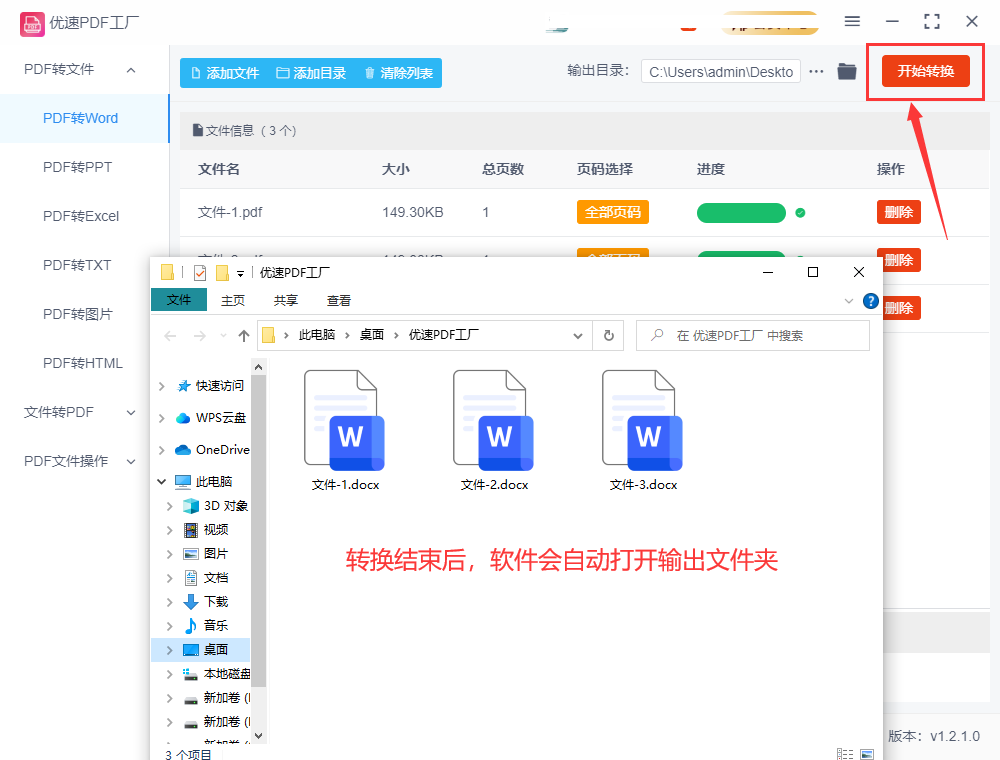
Task: Select PDF转Excel in sidebar
Action: (x=81, y=216)
